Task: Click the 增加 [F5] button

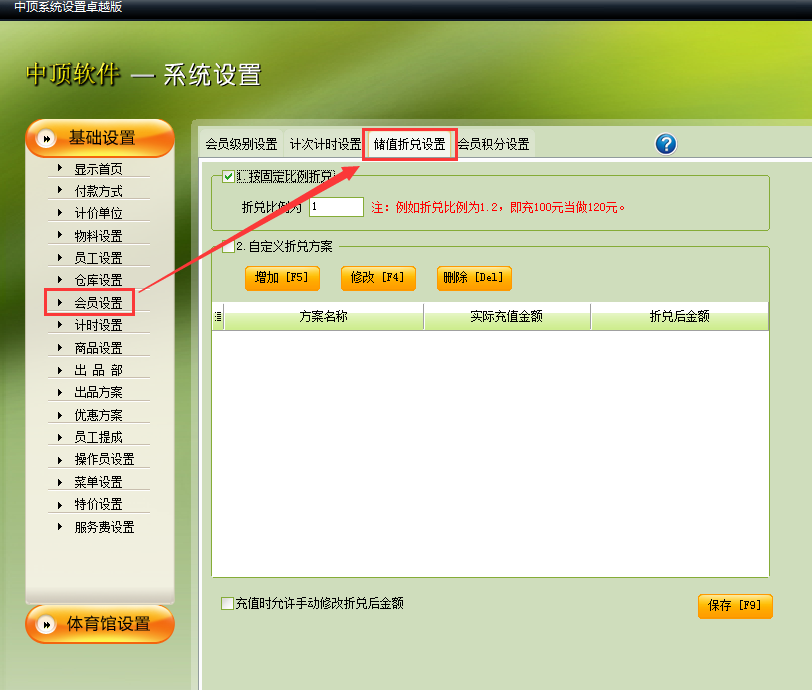Action: [282, 278]
